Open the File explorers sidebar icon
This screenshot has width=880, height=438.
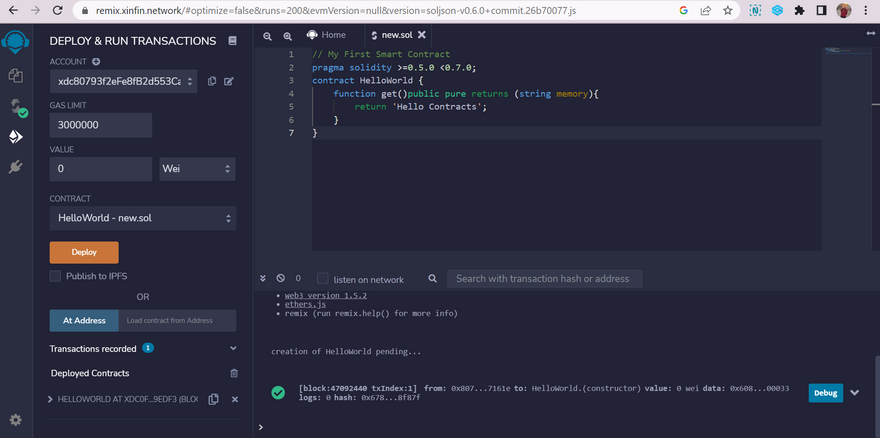pyautogui.click(x=15, y=75)
